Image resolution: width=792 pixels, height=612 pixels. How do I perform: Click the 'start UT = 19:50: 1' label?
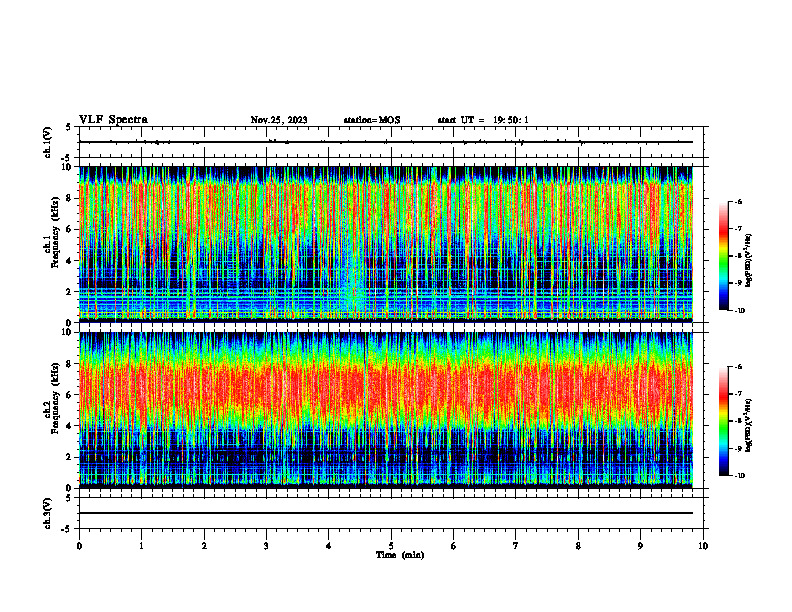pos(483,120)
